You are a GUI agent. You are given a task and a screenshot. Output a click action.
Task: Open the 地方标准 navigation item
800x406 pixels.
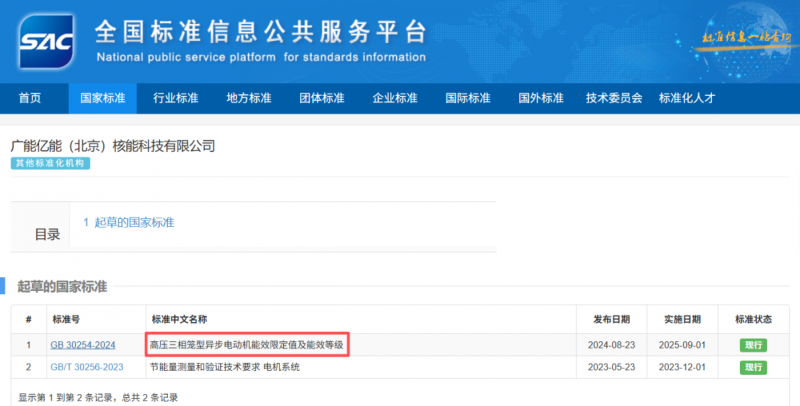(x=248, y=98)
